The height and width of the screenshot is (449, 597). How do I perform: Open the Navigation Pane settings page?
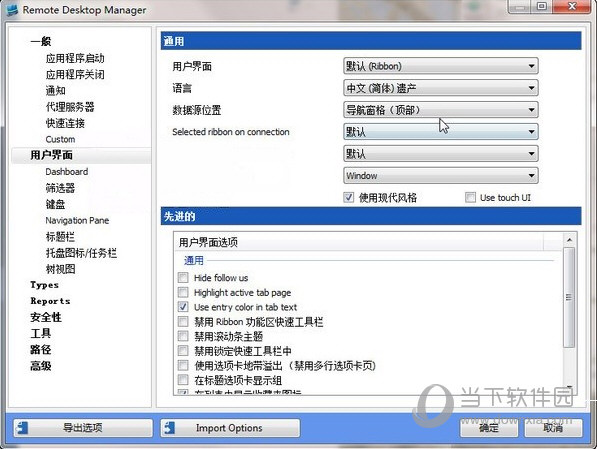click(77, 221)
